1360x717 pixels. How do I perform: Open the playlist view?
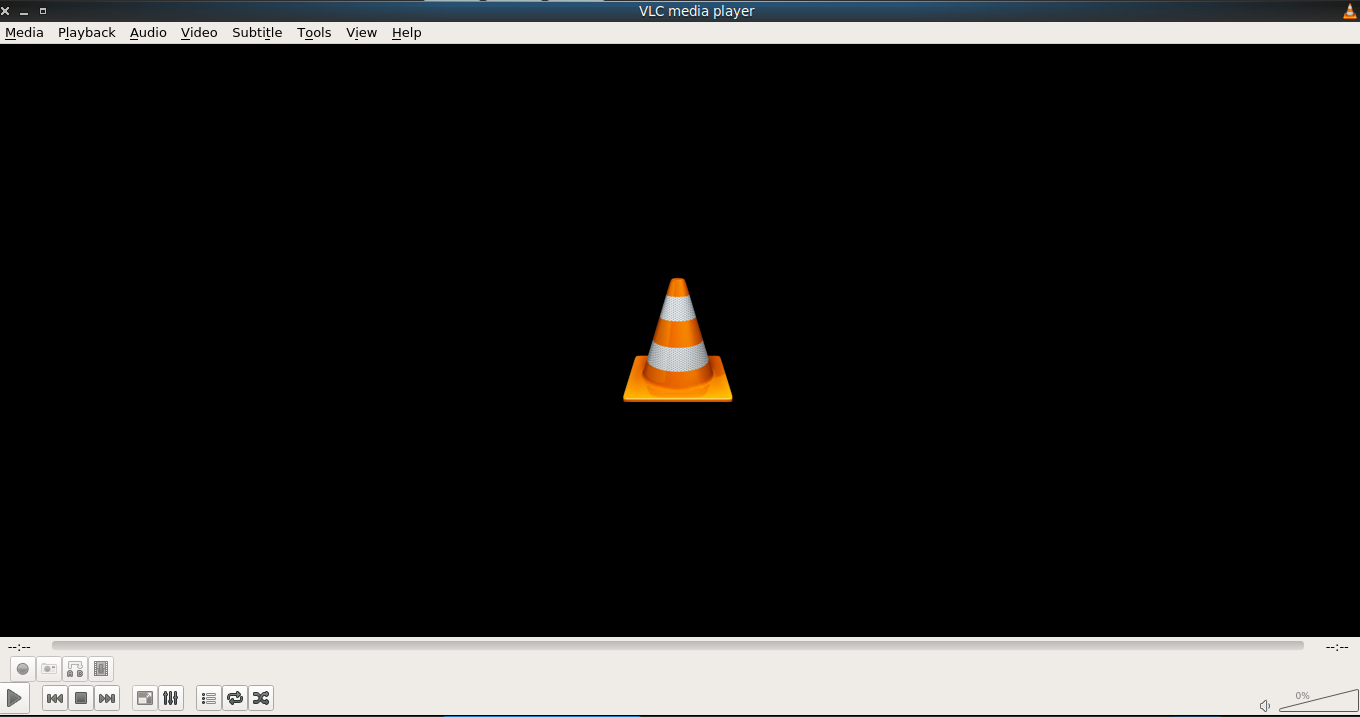click(x=209, y=698)
